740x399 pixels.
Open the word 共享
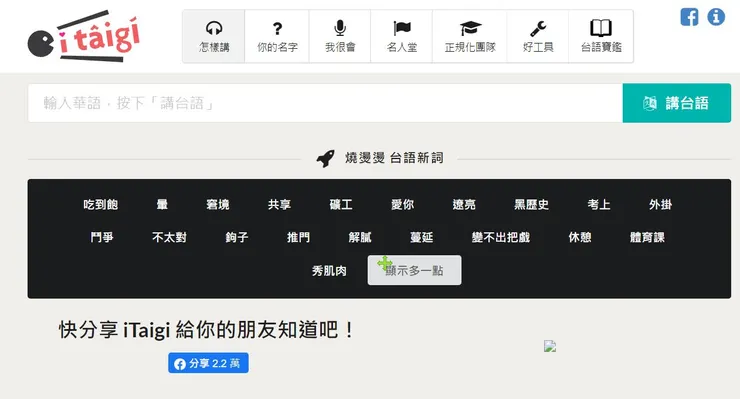point(279,204)
